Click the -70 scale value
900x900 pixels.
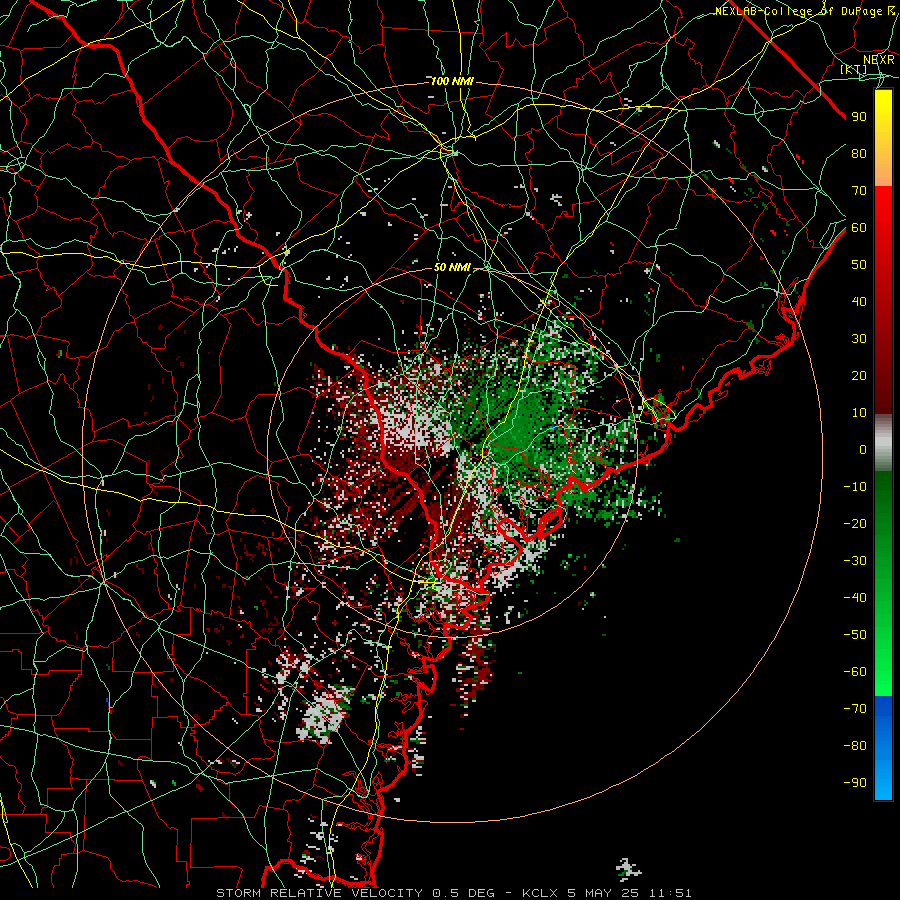click(855, 709)
